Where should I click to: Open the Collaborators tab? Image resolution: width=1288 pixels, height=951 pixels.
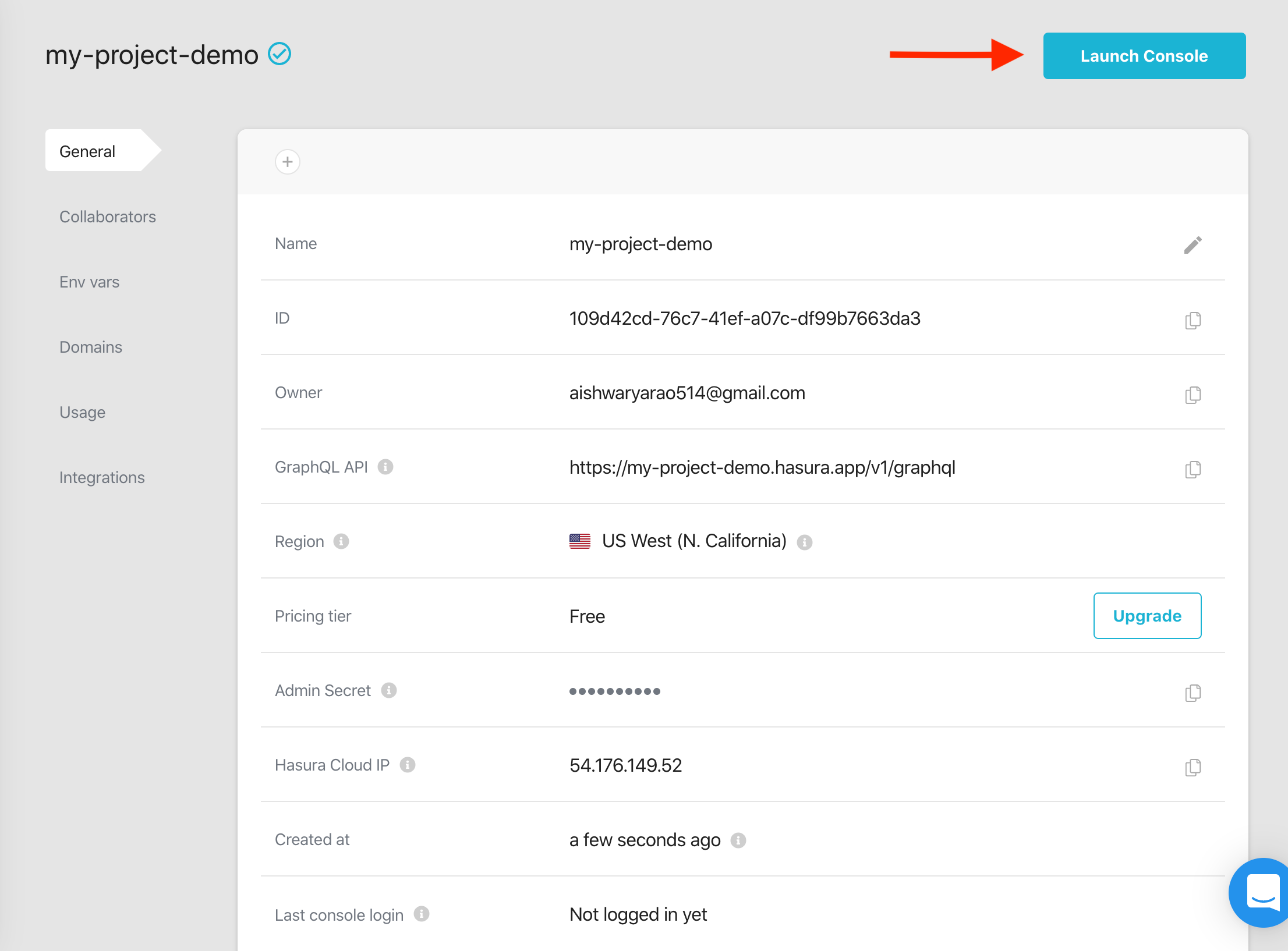108,217
